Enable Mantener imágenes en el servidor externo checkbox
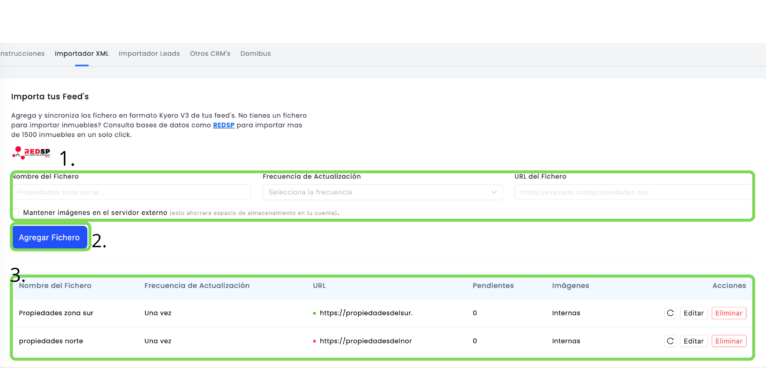 click(x=16, y=213)
